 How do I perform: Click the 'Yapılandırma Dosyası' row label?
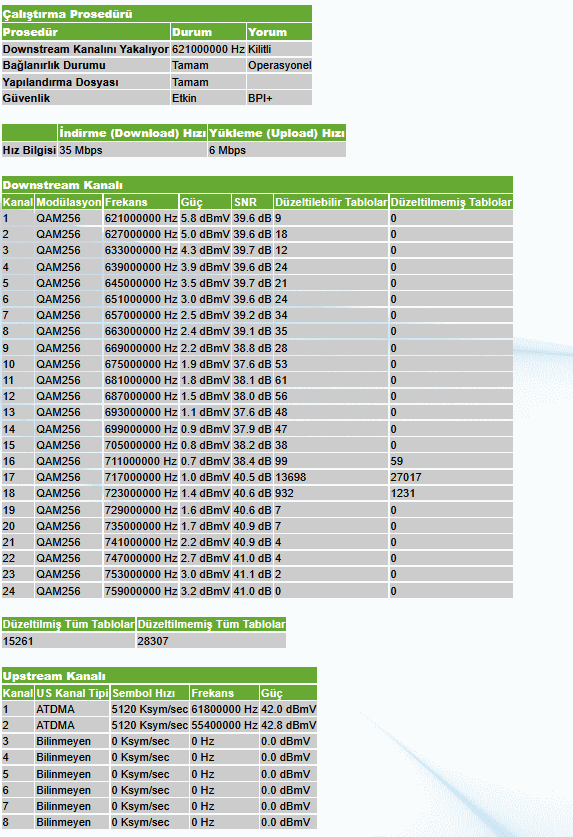[x=85, y=82]
